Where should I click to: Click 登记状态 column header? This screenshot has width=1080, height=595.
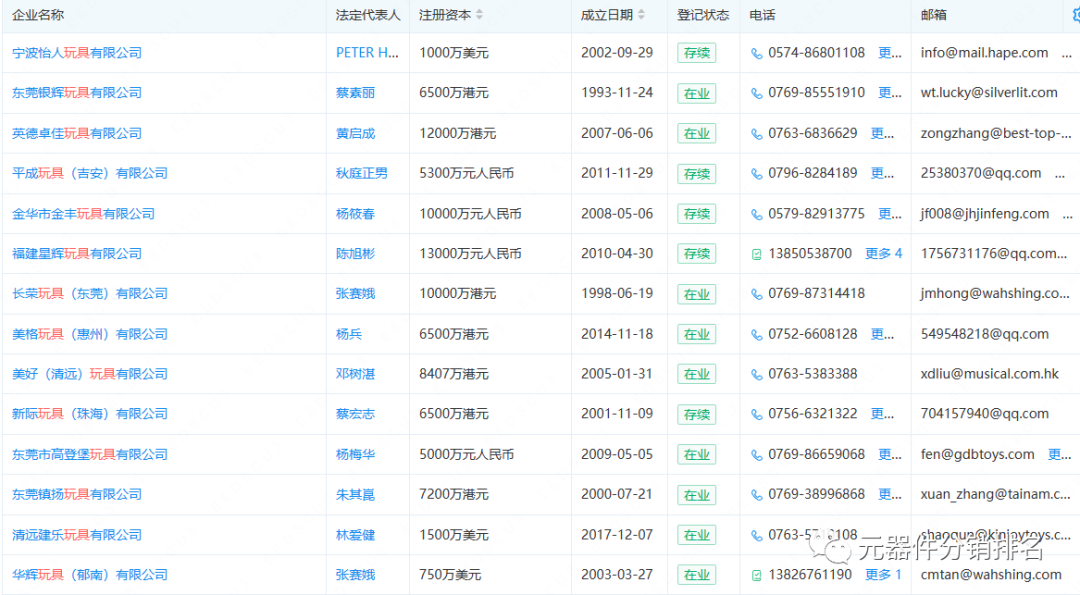coord(703,15)
